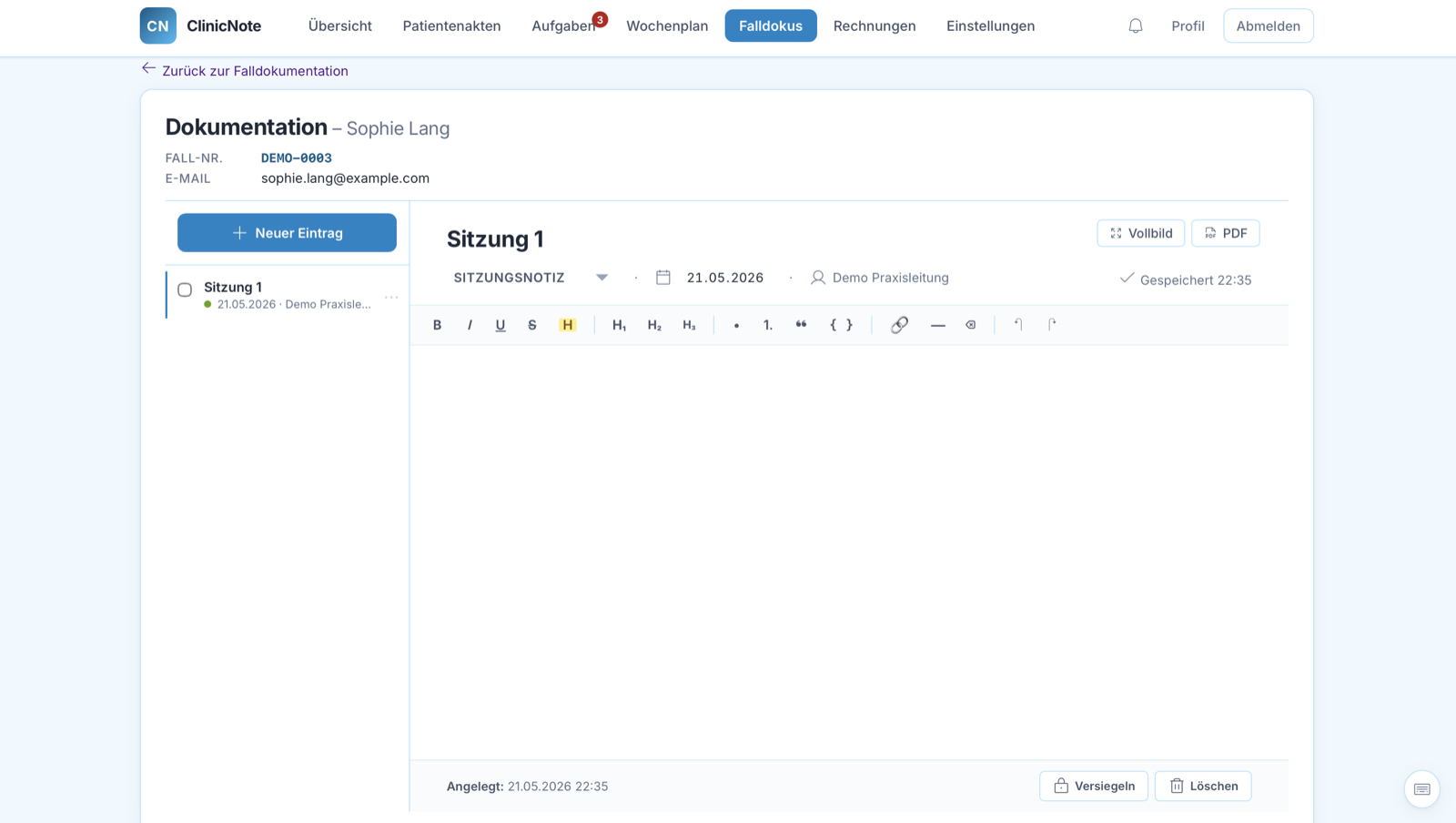Toggle bold formatting in the editor toolbar
Screen dimensions: 1456x823
tap(437, 325)
